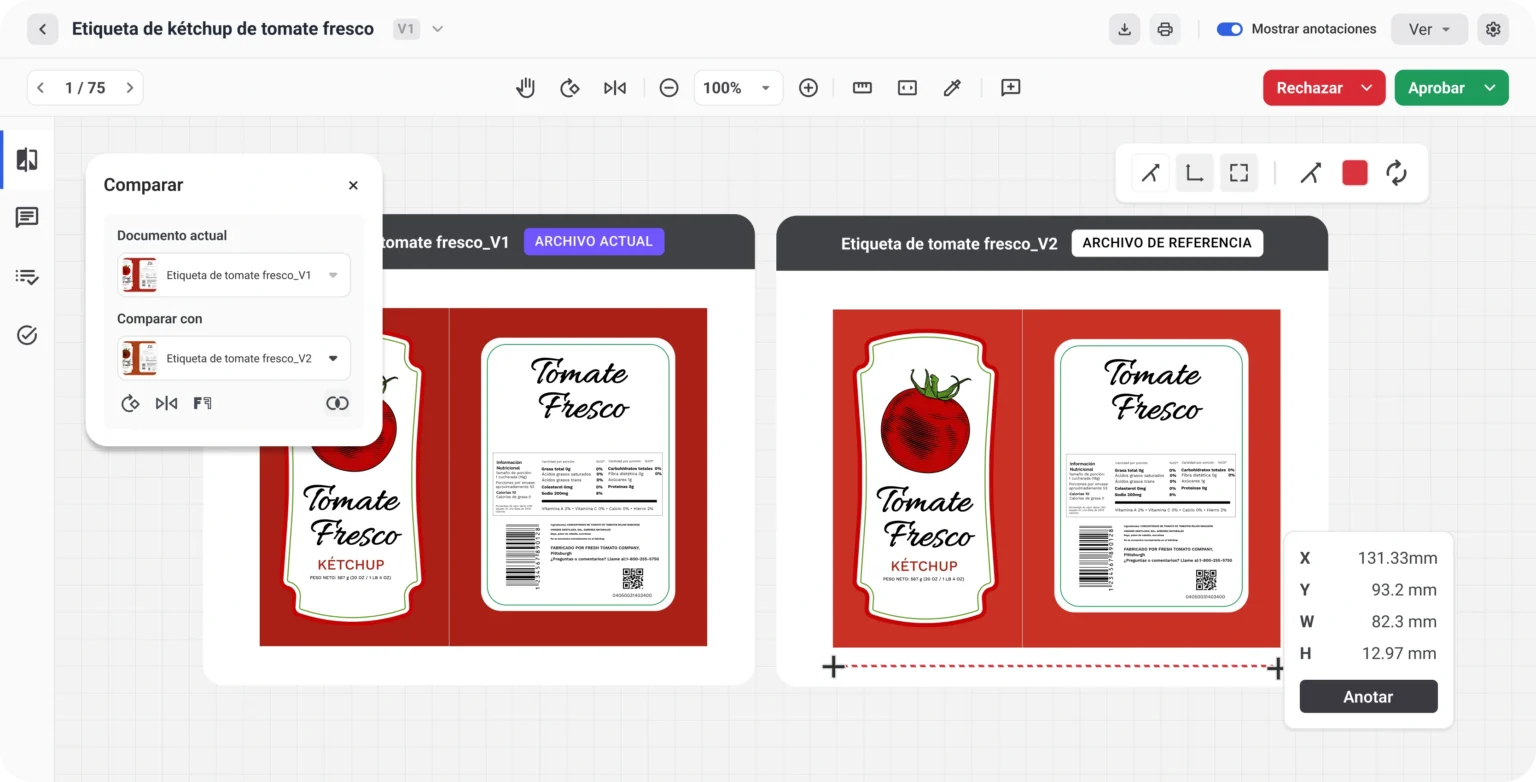Select the eyedropper color picker tool
The height and width of the screenshot is (782, 1536).
(952, 88)
